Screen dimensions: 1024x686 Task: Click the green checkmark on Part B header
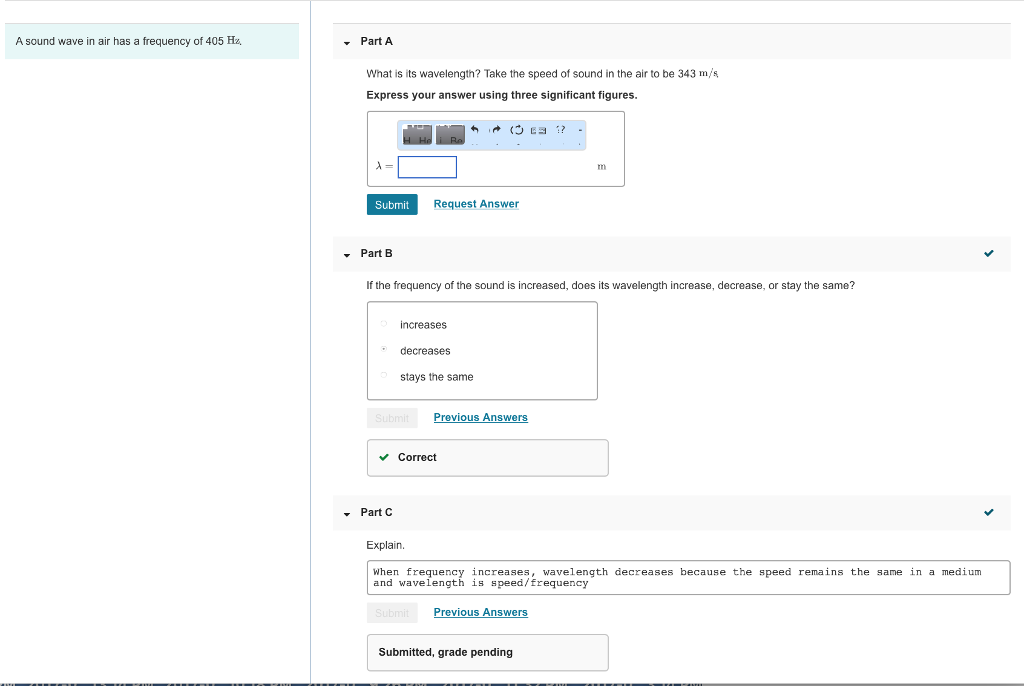[x=989, y=253]
